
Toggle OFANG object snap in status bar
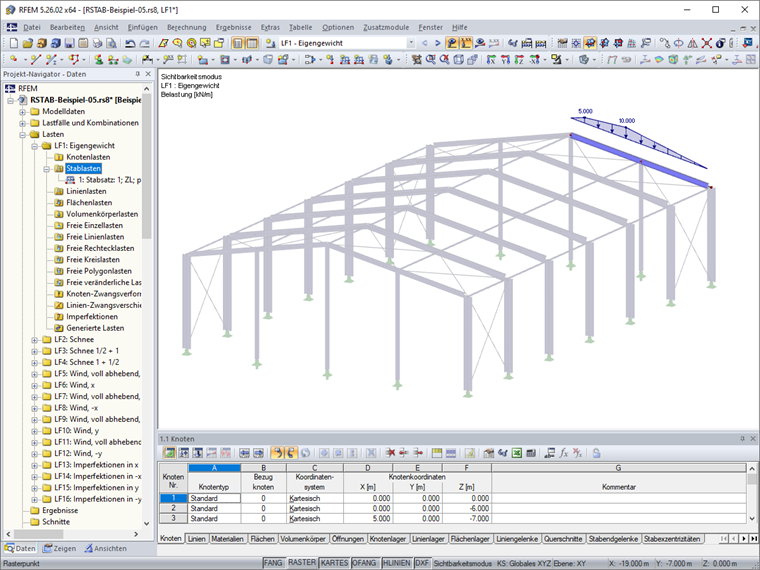point(364,563)
